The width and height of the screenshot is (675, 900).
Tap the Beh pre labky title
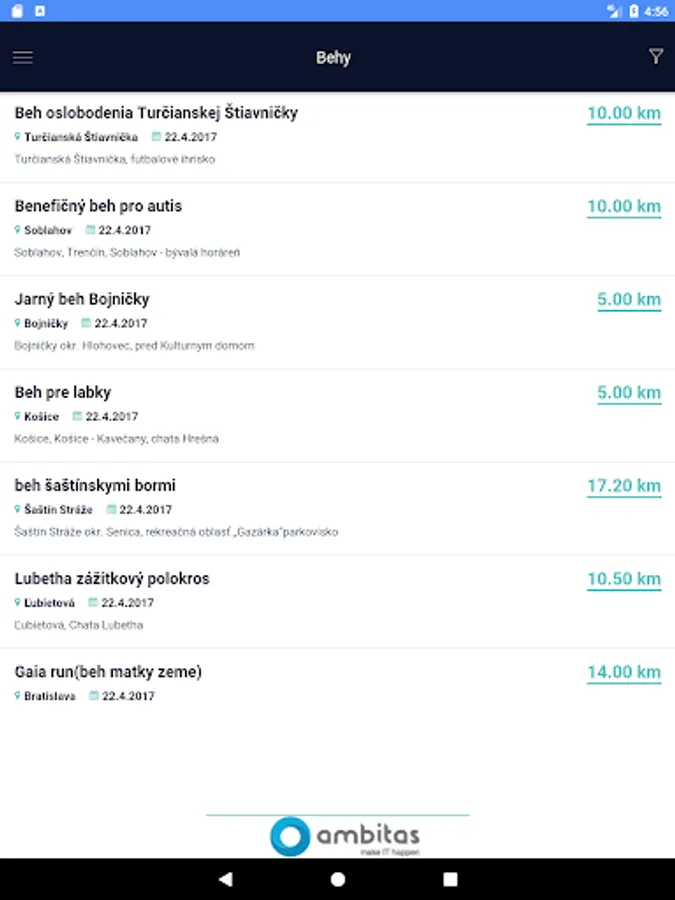tap(63, 392)
